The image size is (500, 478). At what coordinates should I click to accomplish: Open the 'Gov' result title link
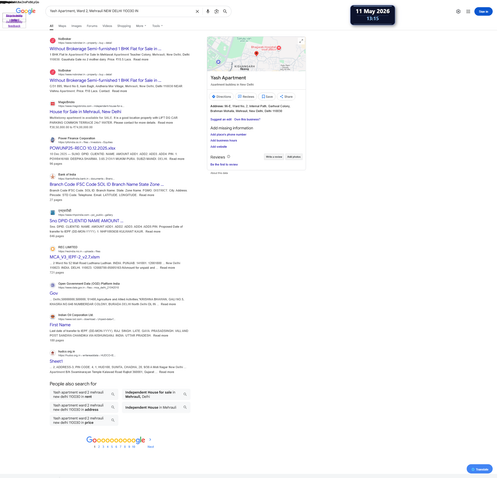point(54,294)
